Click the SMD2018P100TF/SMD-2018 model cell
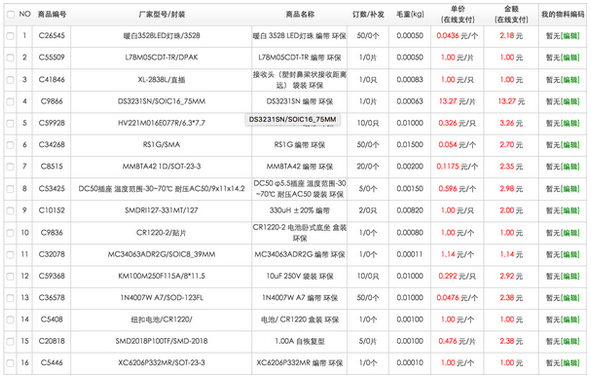The image size is (591, 380). 162,342
